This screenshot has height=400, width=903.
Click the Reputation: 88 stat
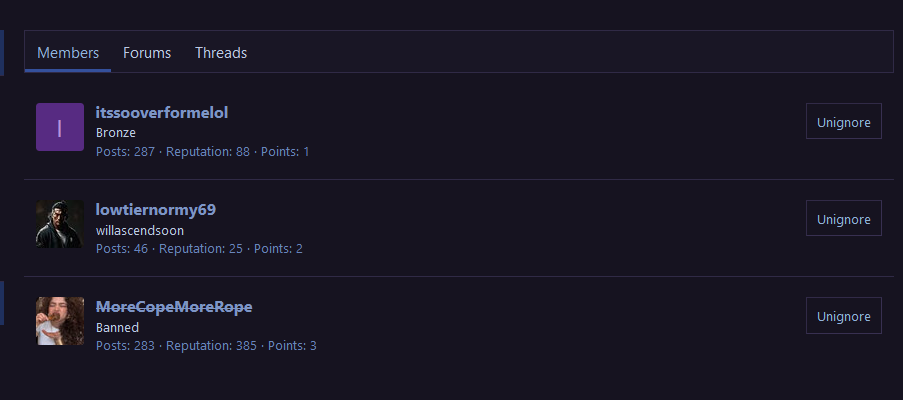point(208,151)
